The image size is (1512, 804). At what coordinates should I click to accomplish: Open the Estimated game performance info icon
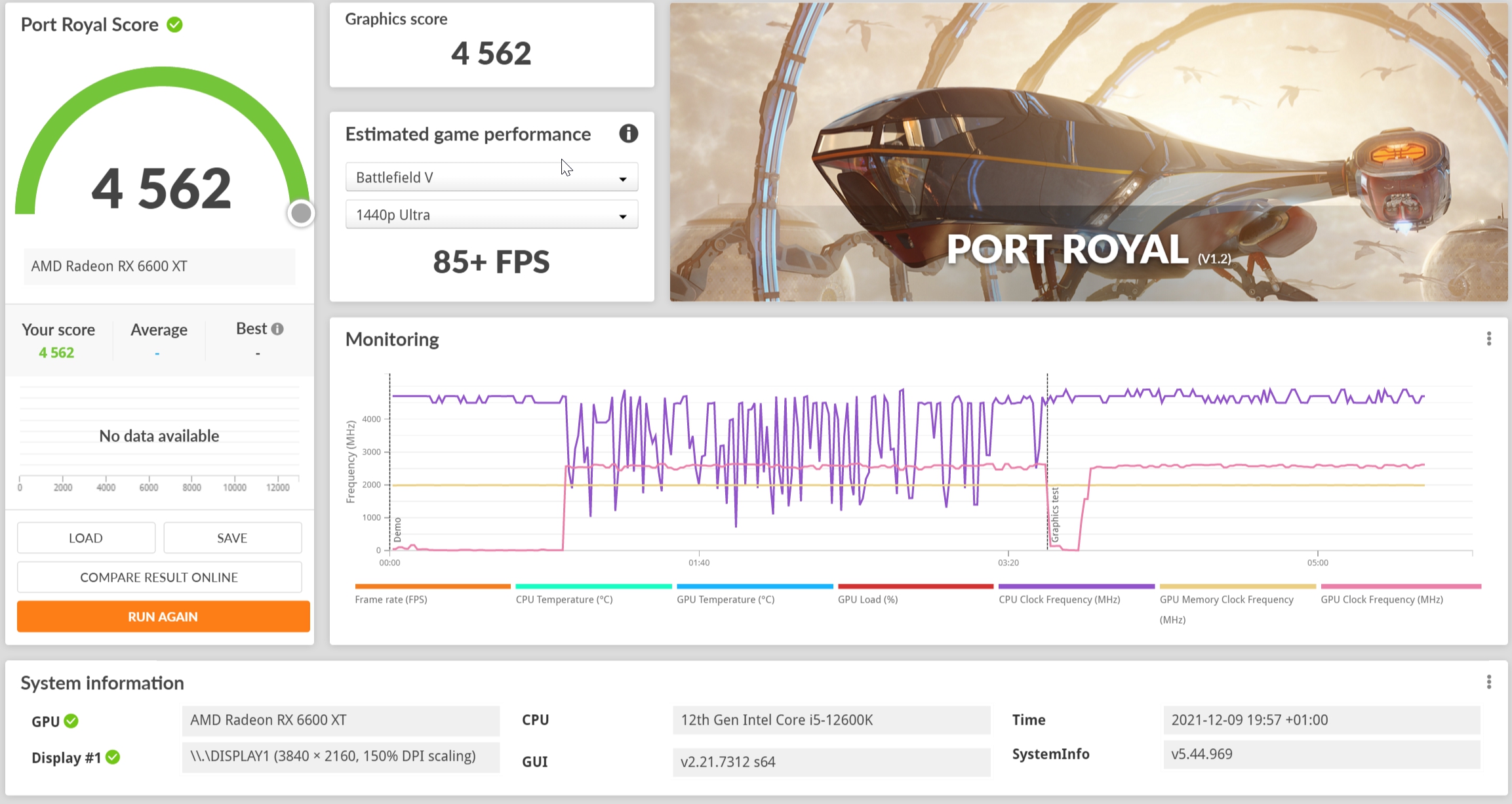pos(628,134)
